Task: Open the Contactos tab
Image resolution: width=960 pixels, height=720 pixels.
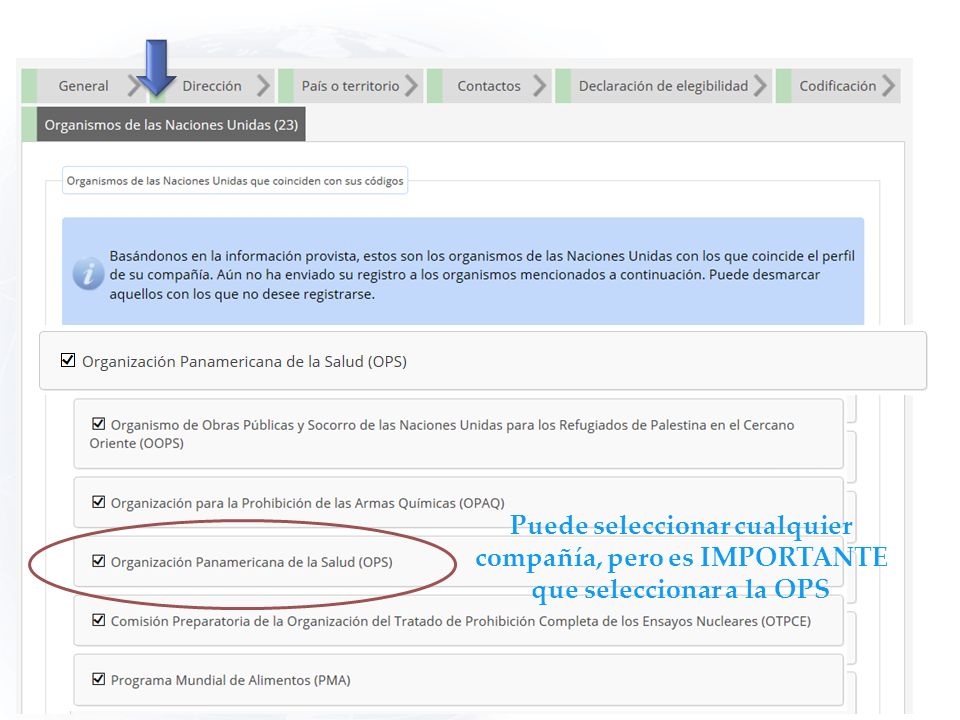Action: [489, 86]
